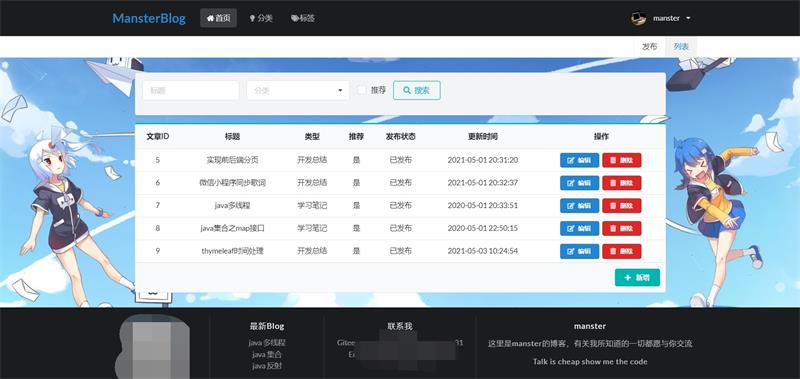Open footer link java 集合
The width and height of the screenshot is (800, 379).
(x=267, y=355)
